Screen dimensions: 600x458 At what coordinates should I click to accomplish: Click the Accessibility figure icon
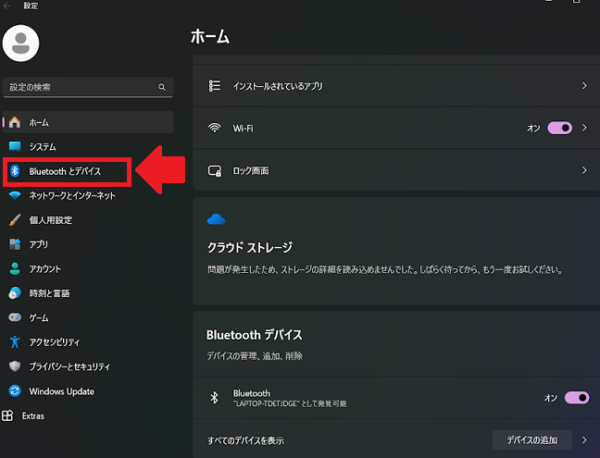pos(15,342)
